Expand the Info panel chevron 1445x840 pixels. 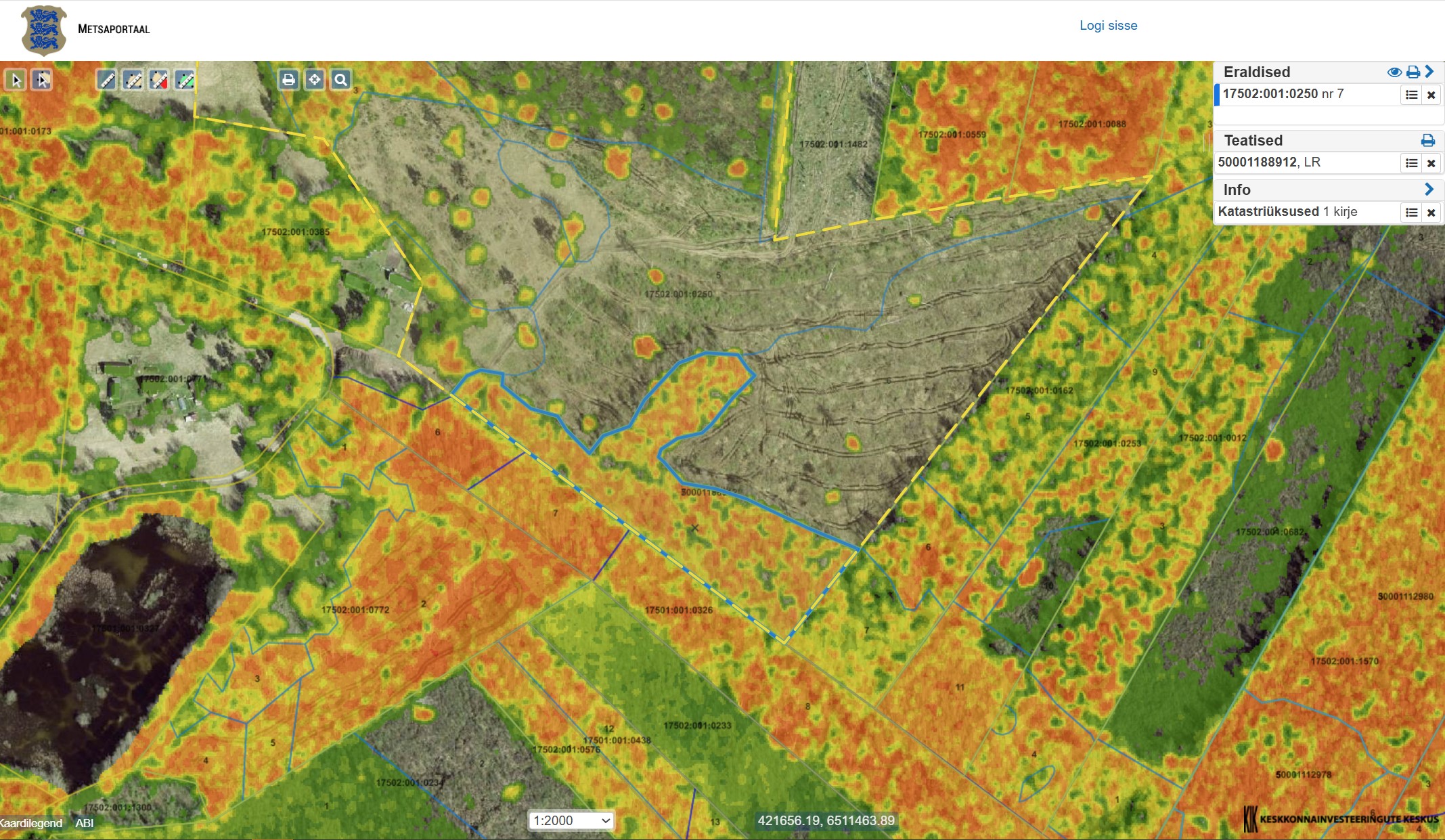coord(1429,190)
